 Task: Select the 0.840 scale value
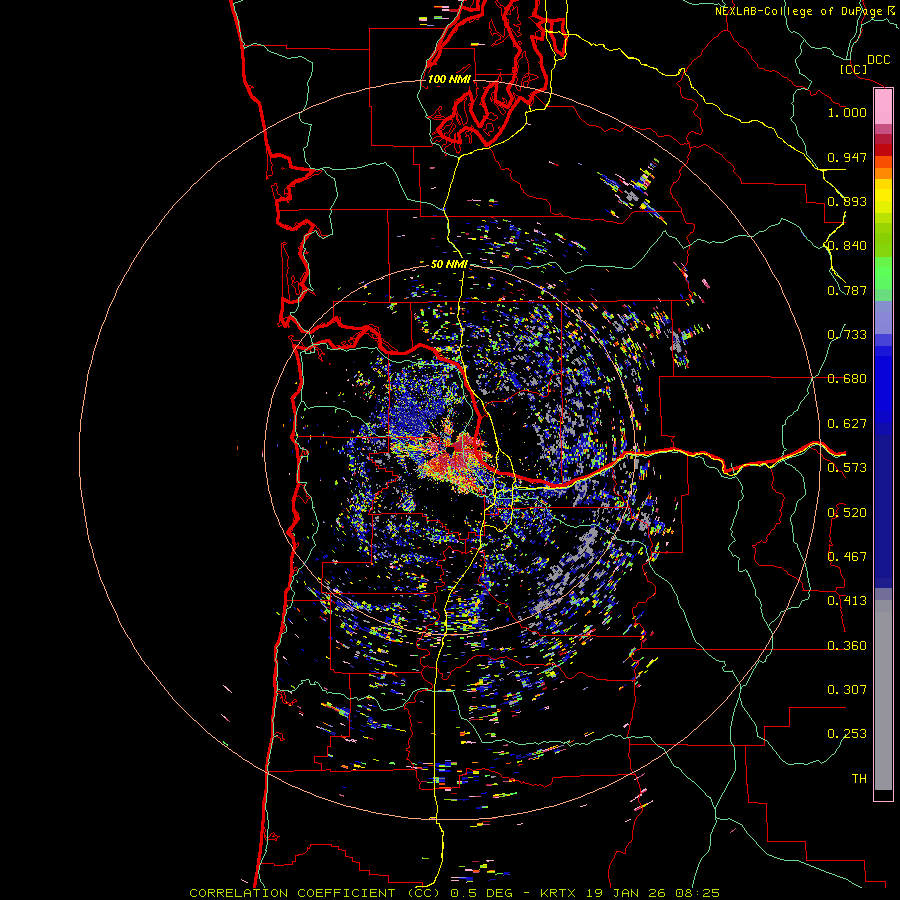point(847,246)
